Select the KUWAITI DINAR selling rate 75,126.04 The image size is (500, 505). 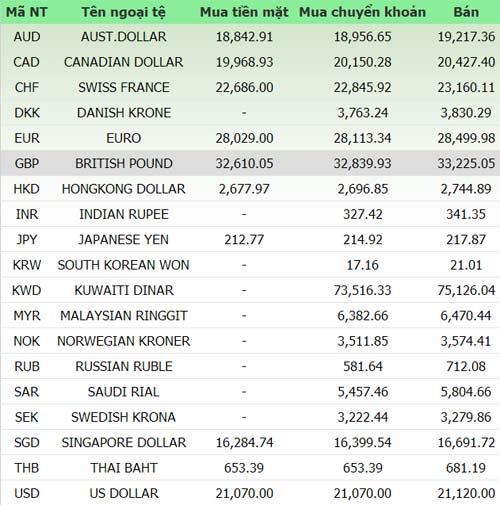pos(466,290)
